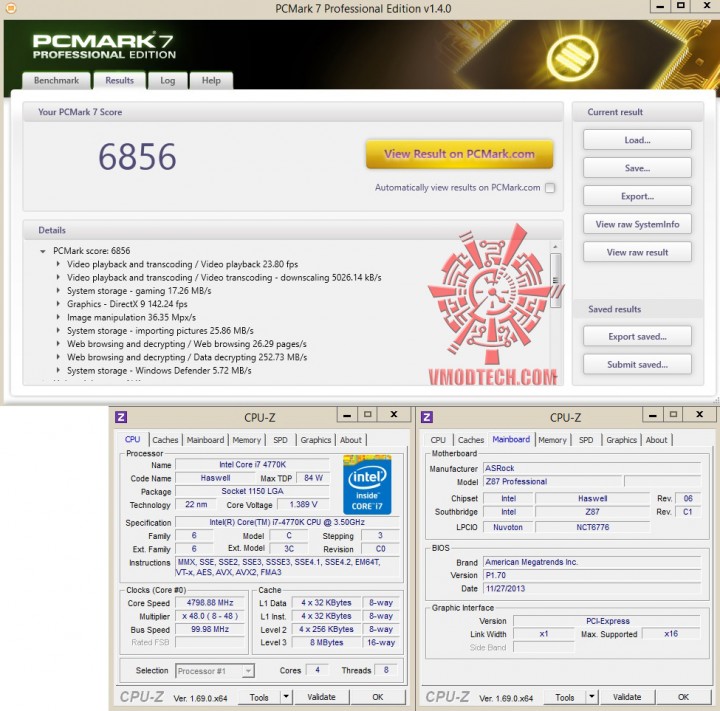
Task: Open Graphics tab in right CPU-Z window
Action: click(622, 440)
